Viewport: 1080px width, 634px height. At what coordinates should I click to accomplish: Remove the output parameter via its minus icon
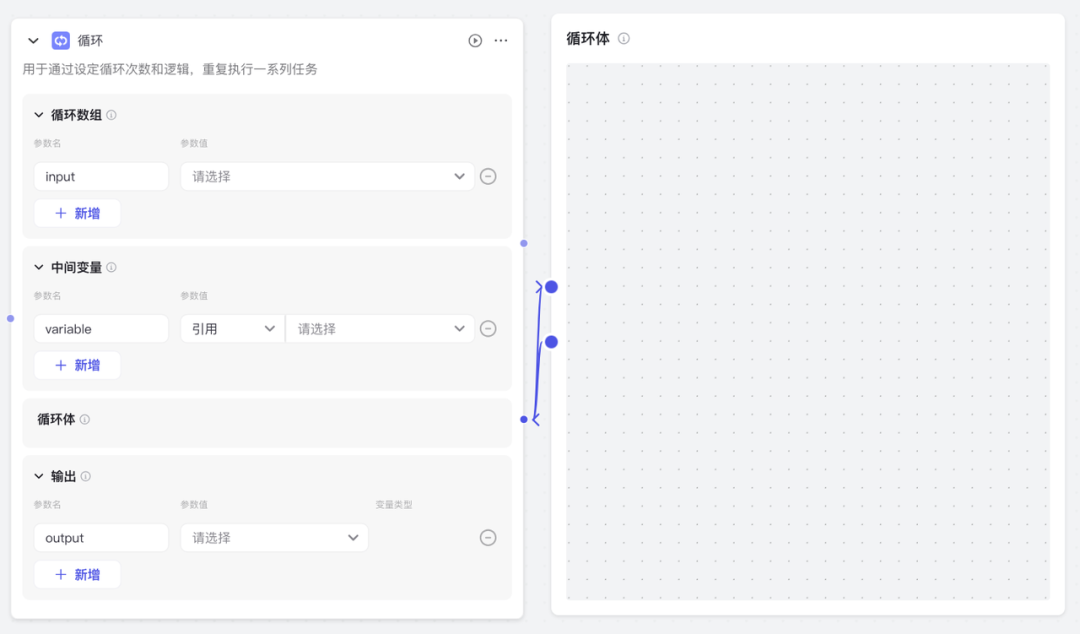point(488,537)
